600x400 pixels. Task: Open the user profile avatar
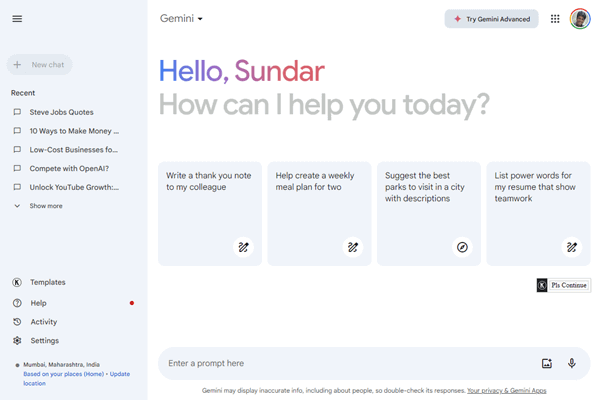click(580, 18)
